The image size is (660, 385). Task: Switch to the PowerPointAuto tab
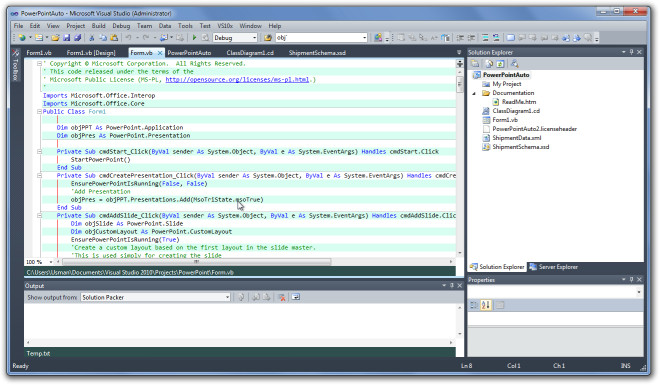(x=189, y=53)
